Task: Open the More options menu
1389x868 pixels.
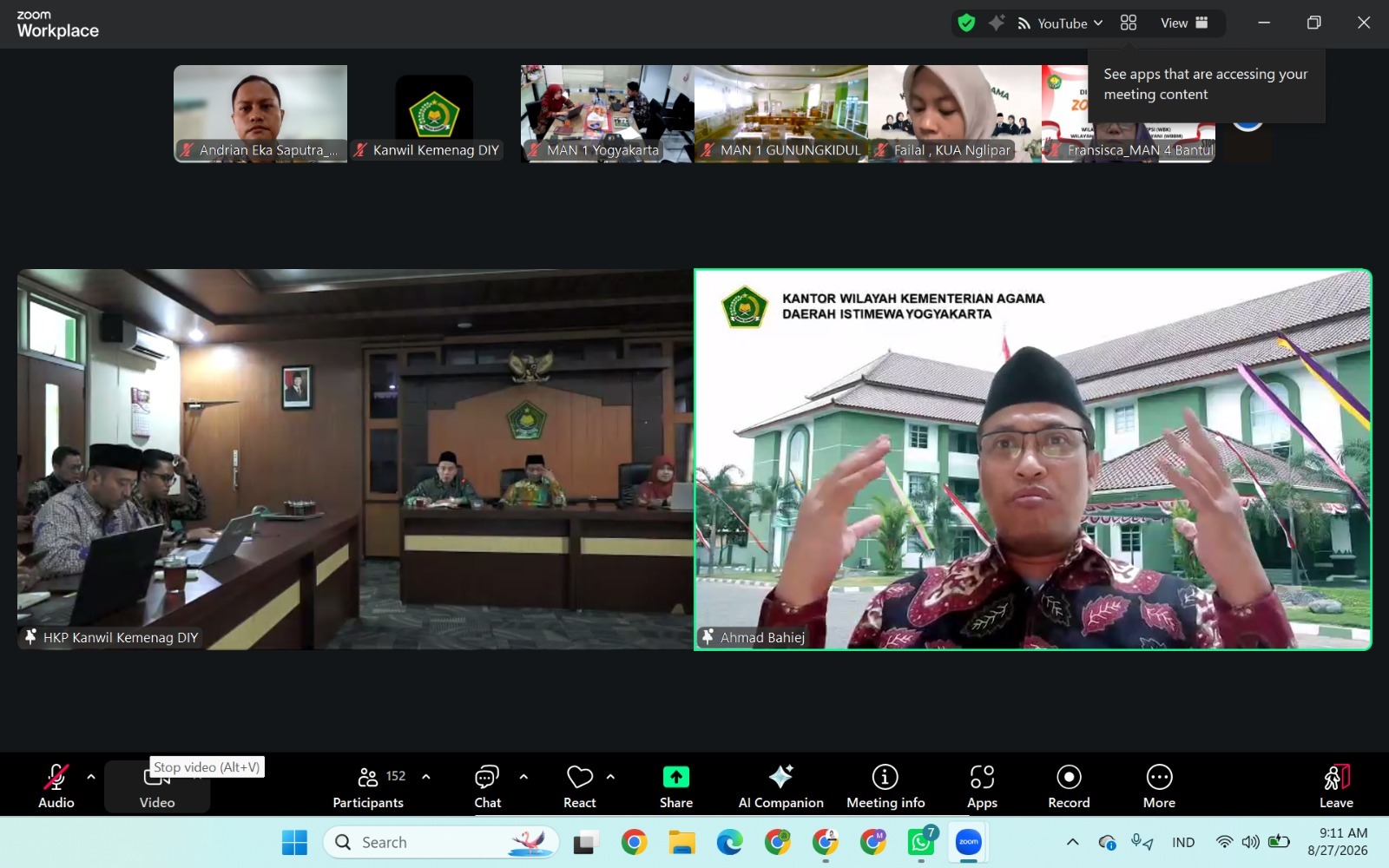Action: pyautogui.click(x=1159, y=786)
